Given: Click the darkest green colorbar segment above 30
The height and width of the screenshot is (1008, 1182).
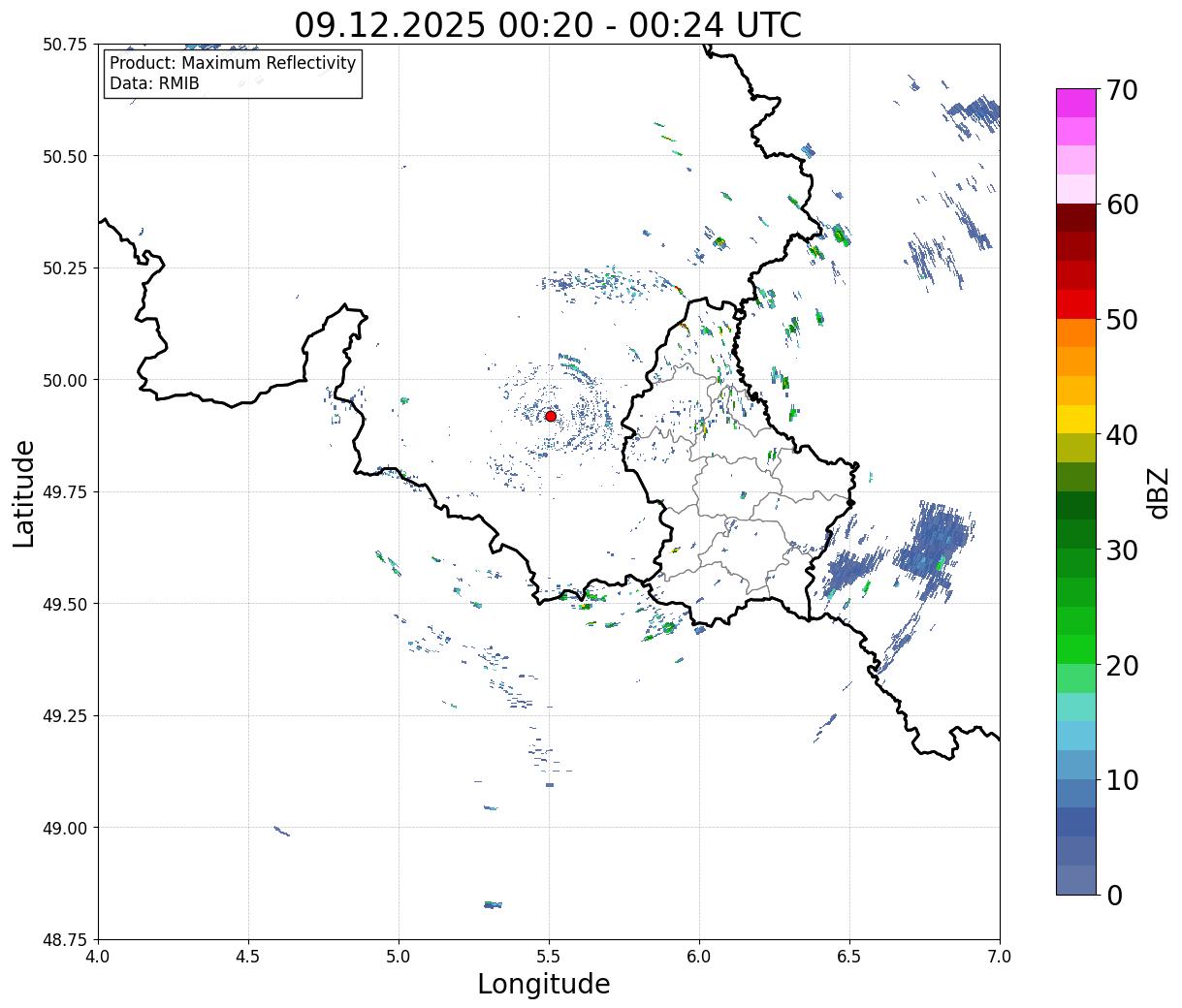Looking at the screenshot, I should pos(1076,505).
